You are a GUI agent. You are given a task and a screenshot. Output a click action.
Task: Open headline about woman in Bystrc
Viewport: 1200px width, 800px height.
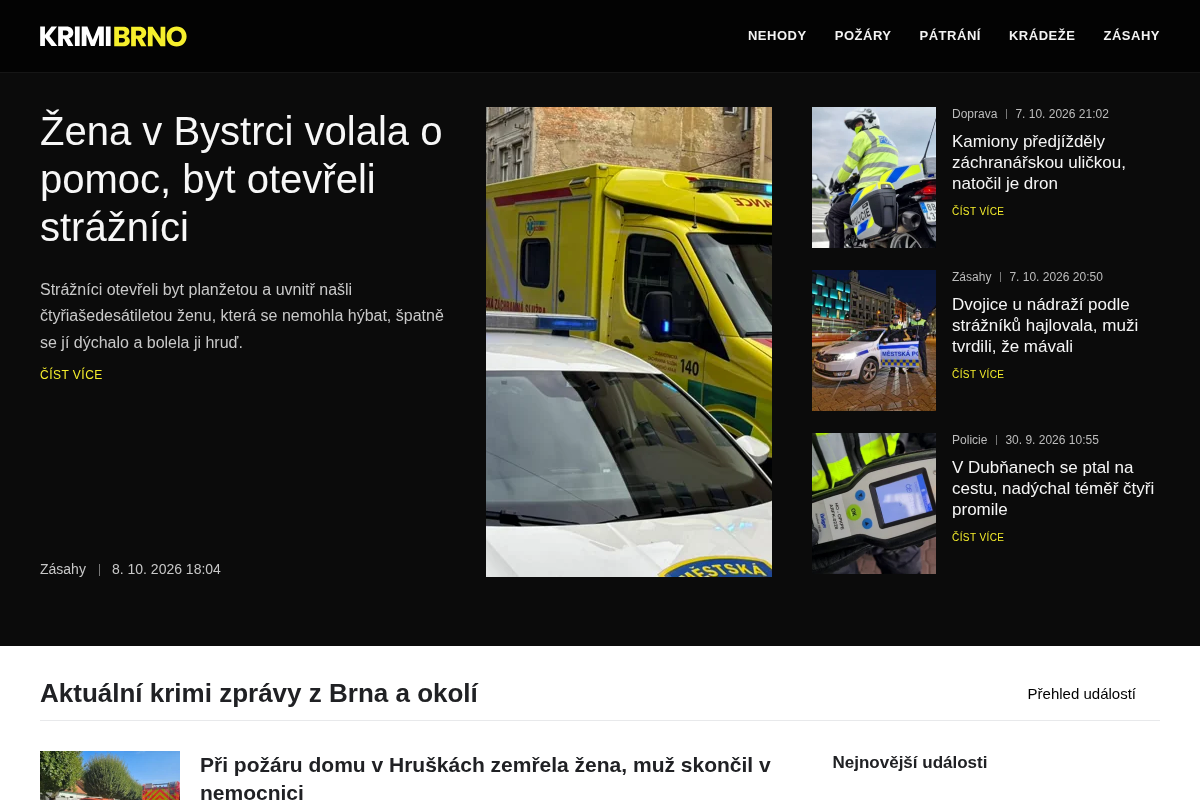pyautogui.click(x=241, y=179)
